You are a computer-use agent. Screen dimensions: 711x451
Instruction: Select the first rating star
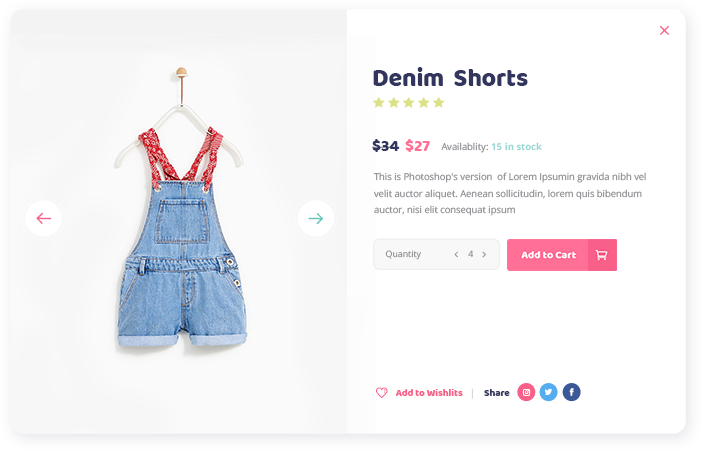tap(379, 102)
